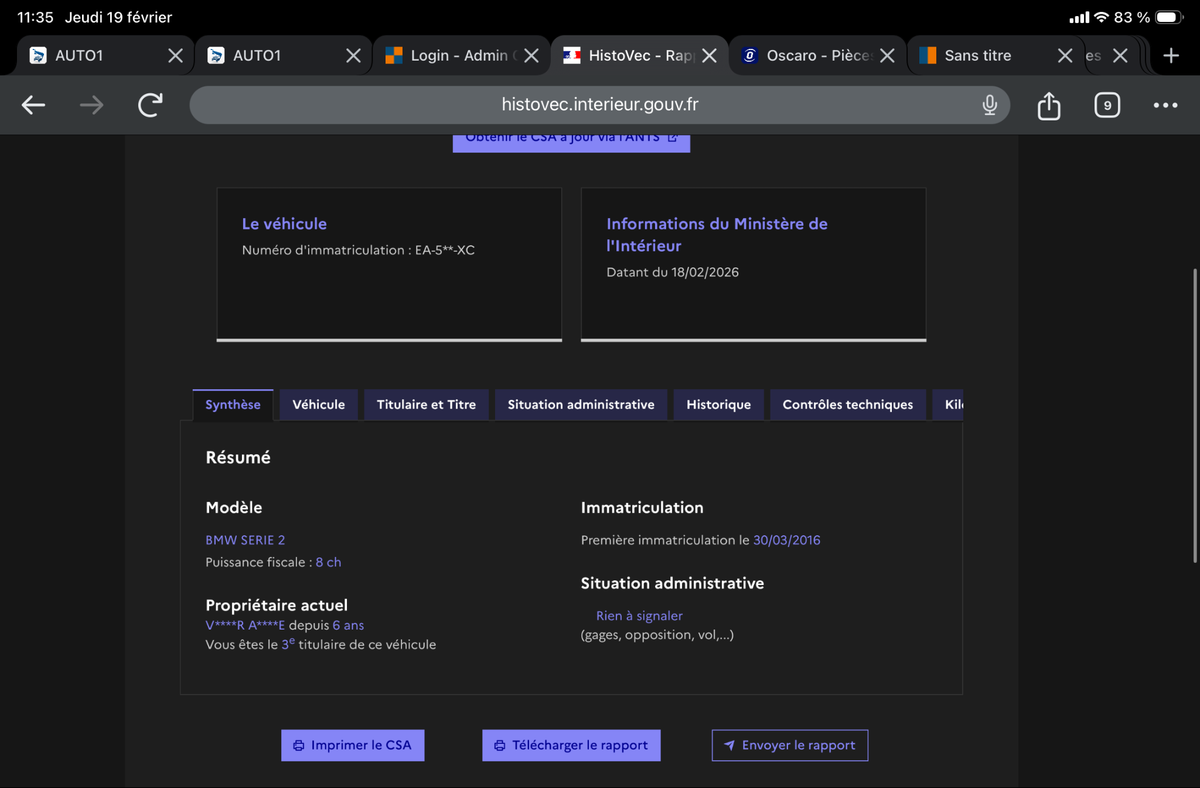
Task: Tap the microphone voice search icon
Action: pyautogui.click(x=989, y=105)
